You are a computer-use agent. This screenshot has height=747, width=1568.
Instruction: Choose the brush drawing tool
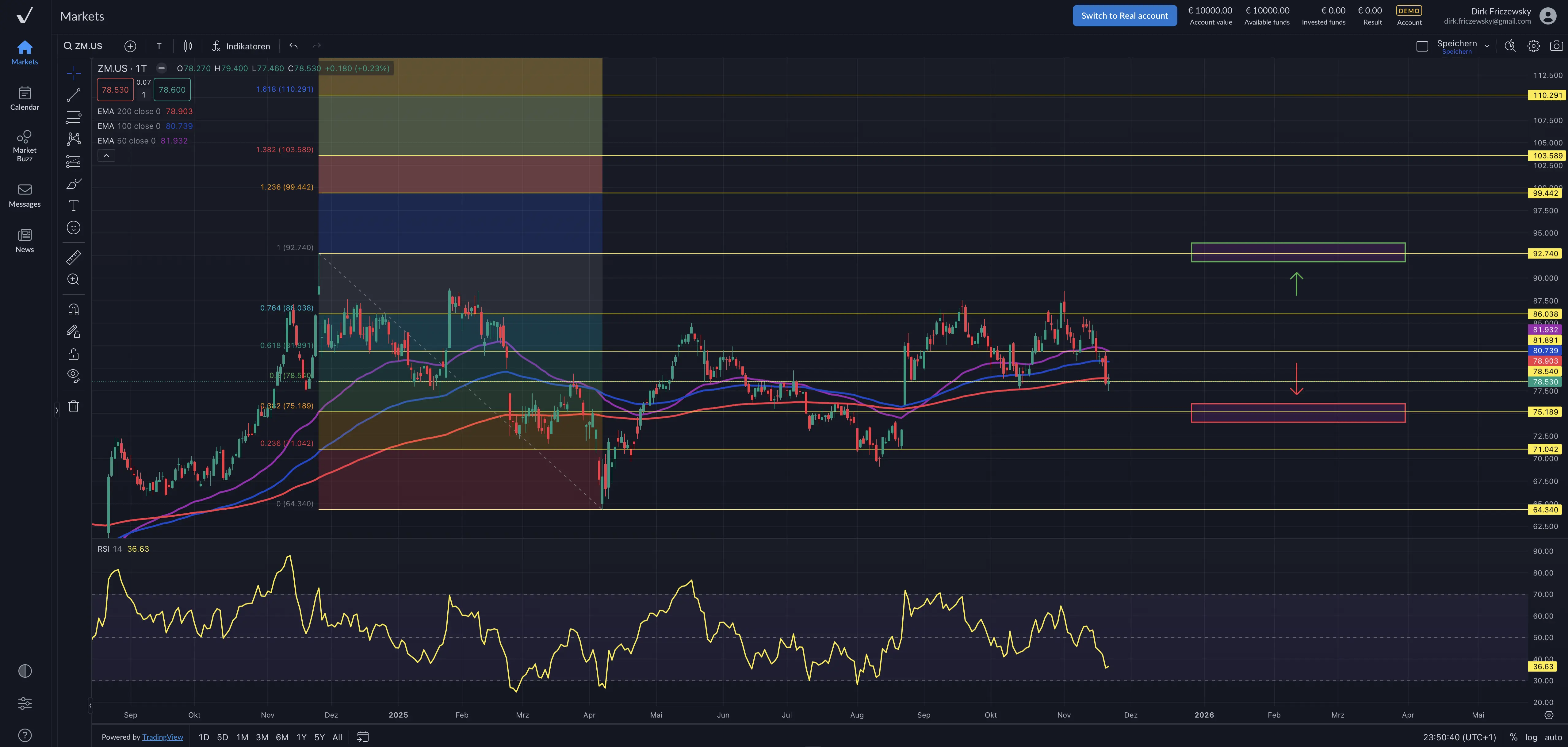coord(74,183)
